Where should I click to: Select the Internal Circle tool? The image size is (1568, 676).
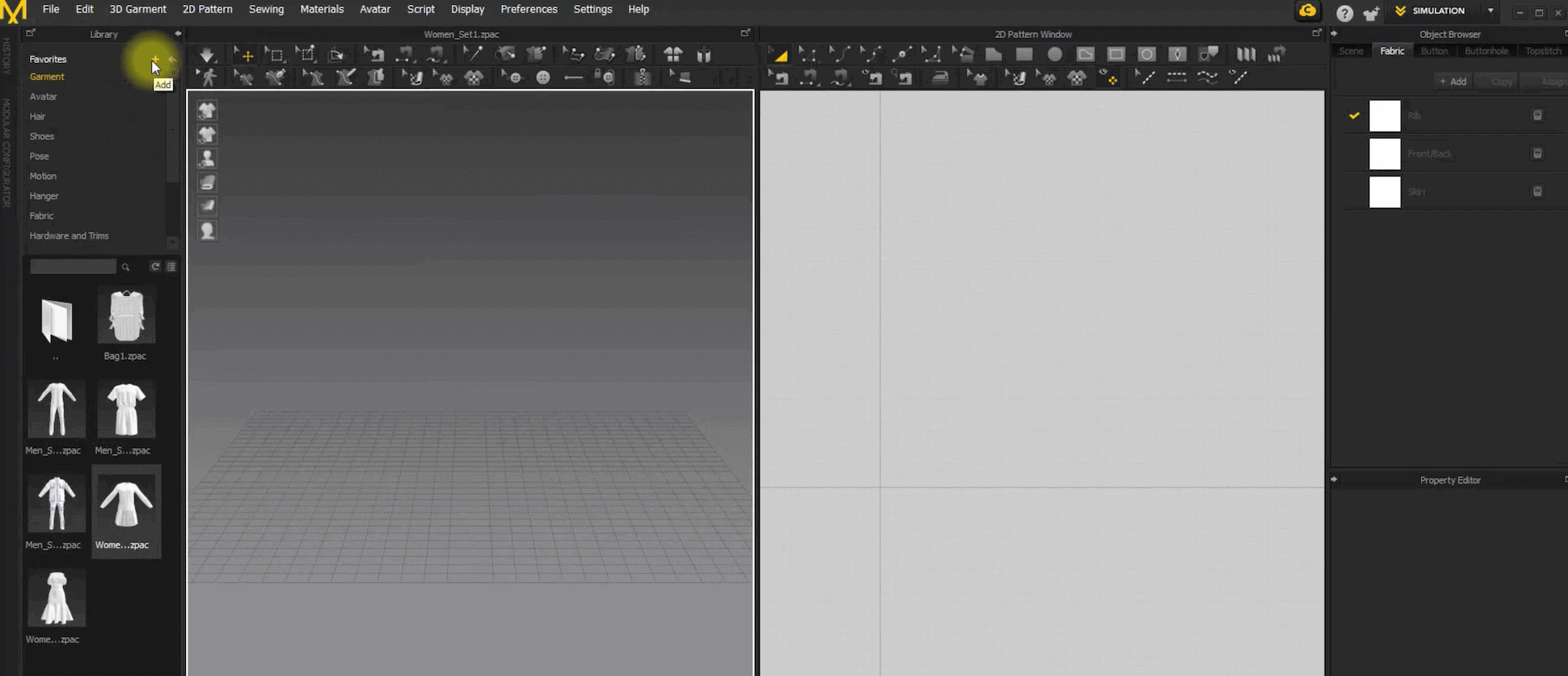pos(1147,54)
